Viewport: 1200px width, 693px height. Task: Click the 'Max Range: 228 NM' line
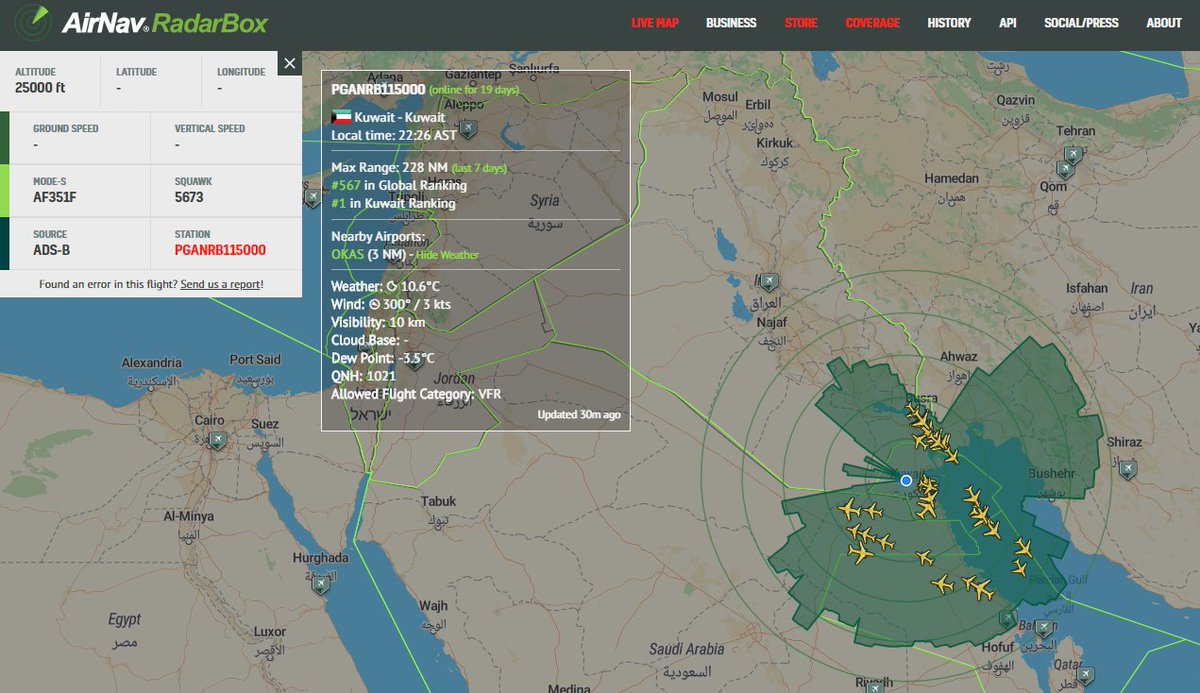pyautogui.click(x=389, y=167)
